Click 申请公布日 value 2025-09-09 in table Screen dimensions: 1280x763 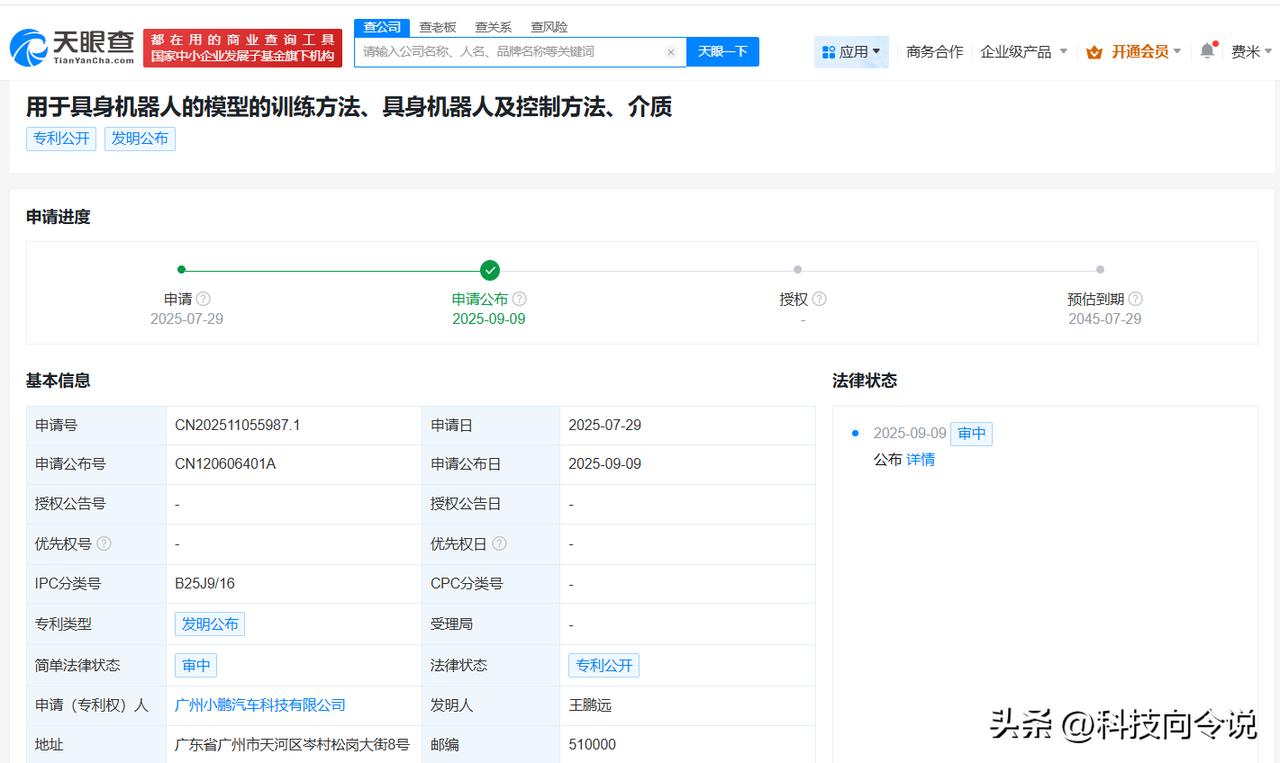(605, 464)
